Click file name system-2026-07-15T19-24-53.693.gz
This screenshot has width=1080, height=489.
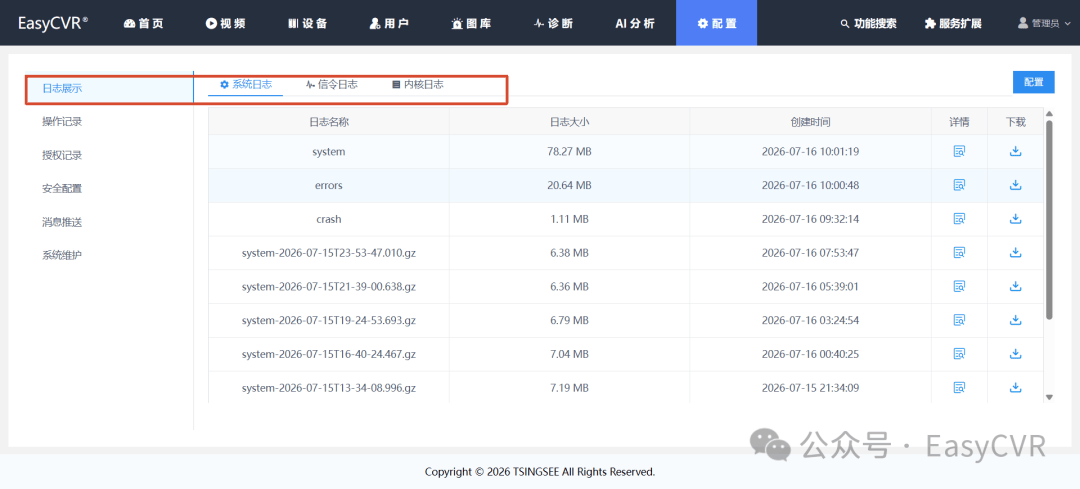(x=329, y=320)
